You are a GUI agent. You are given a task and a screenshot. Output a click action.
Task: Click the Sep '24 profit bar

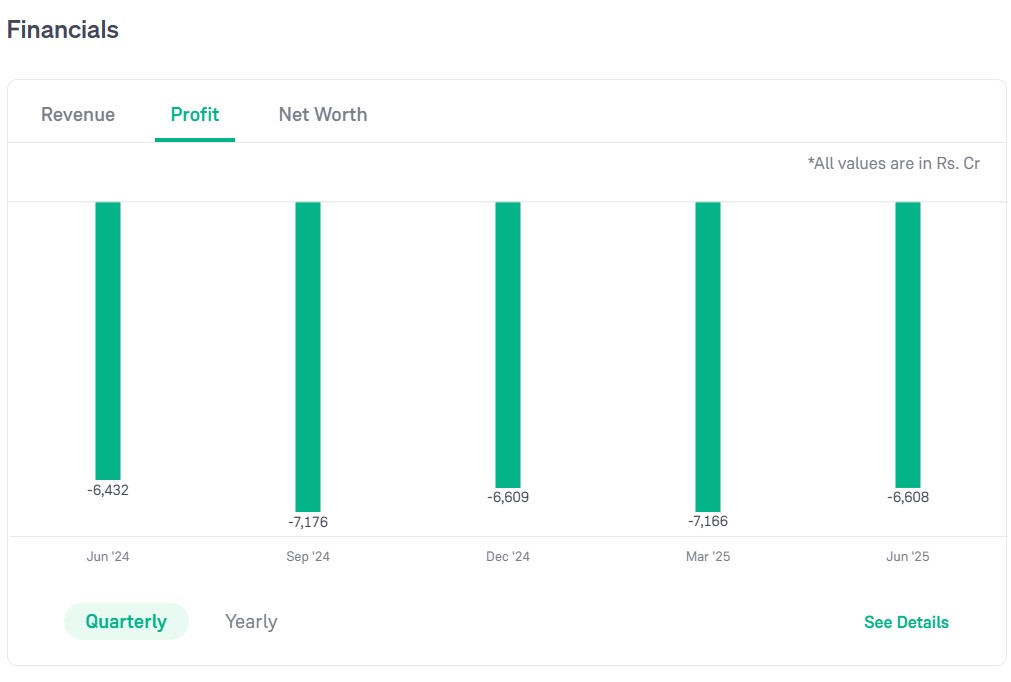pyautogui.click(x=308, y=356)
